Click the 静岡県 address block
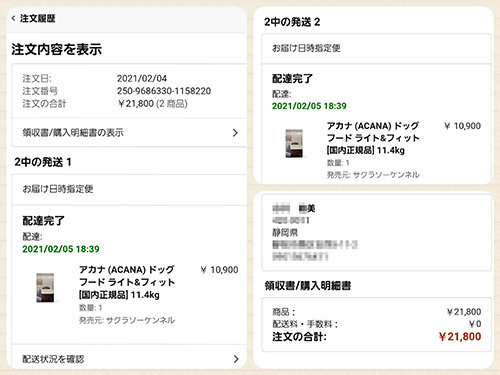This screenshot has width=500, height=375. pos(377,233)
